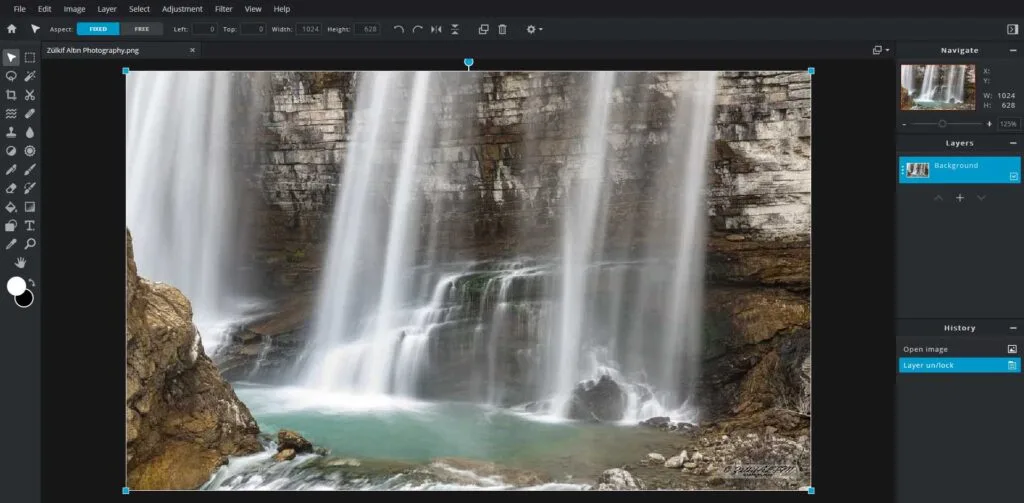Open the File menu

[x=20, y=9]
